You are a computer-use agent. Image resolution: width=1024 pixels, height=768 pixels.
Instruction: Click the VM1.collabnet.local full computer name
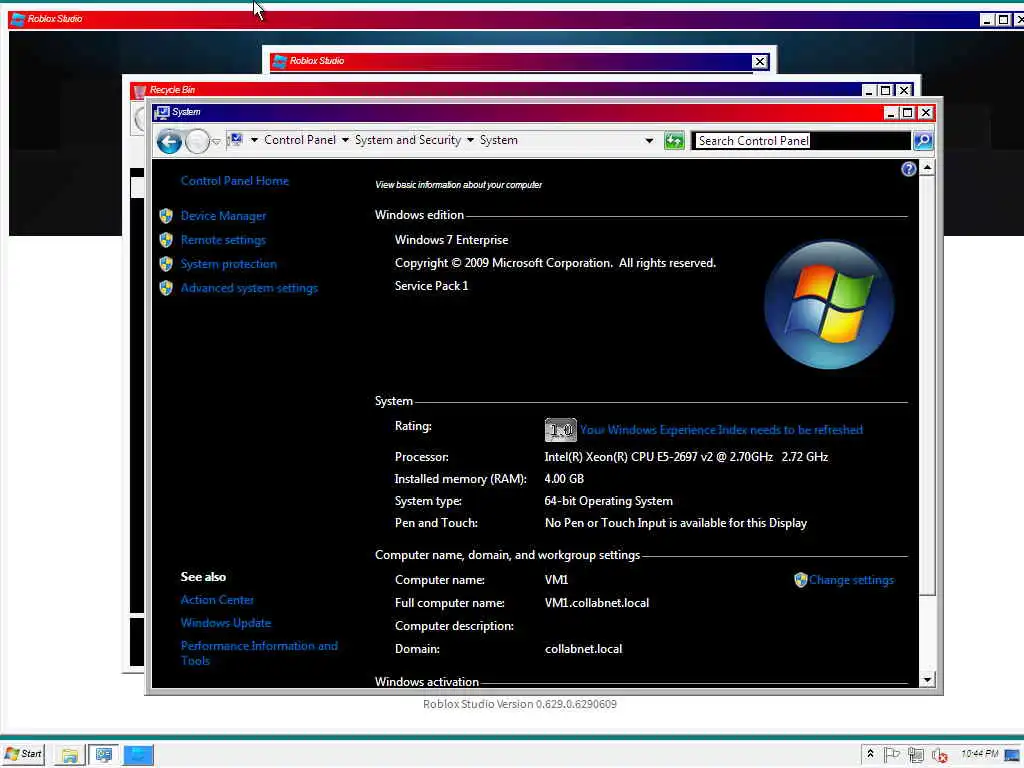pyautogui.click(x=597, y=603)
